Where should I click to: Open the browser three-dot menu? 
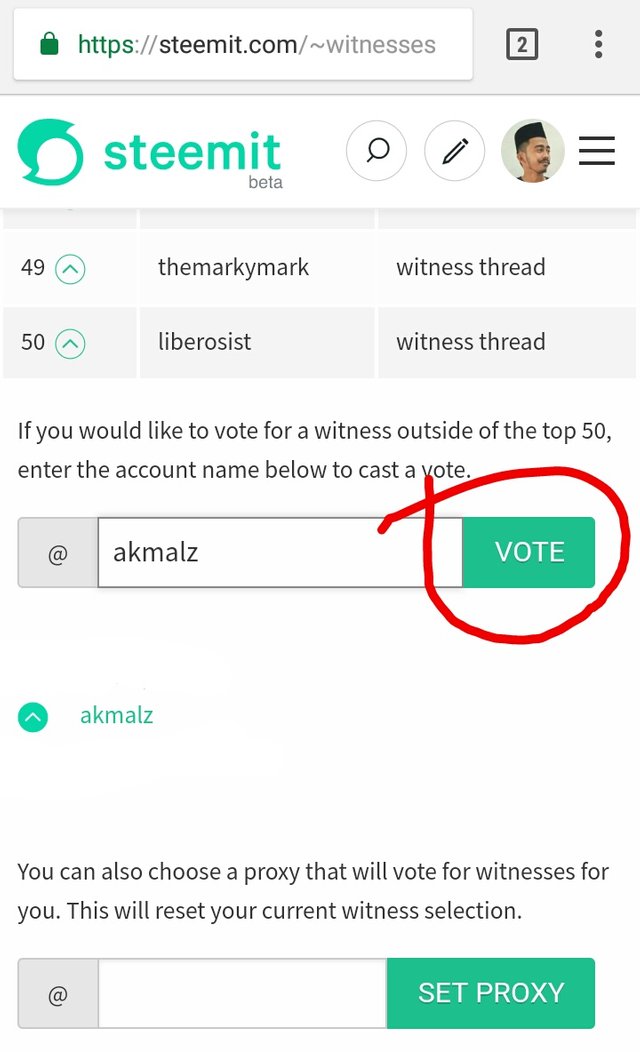(x=598, y=44)
